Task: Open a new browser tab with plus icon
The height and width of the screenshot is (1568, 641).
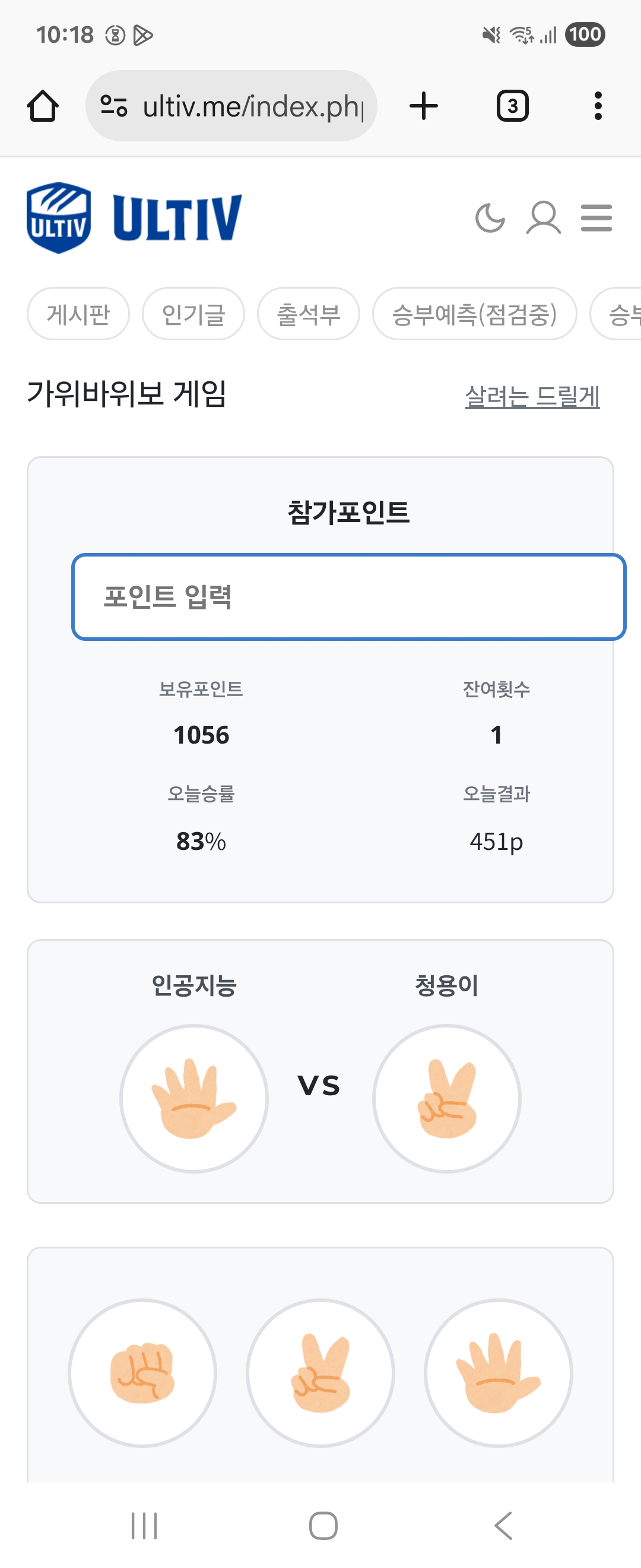Action: coord(424,106)
